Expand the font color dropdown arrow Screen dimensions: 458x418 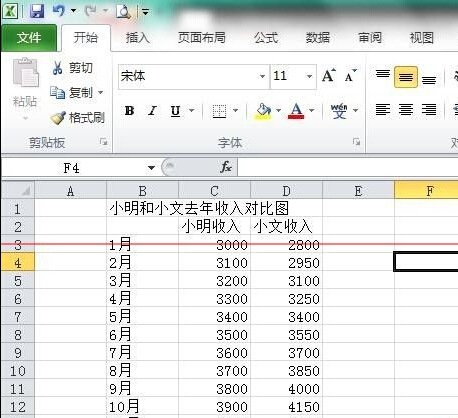tap(311, 110)
